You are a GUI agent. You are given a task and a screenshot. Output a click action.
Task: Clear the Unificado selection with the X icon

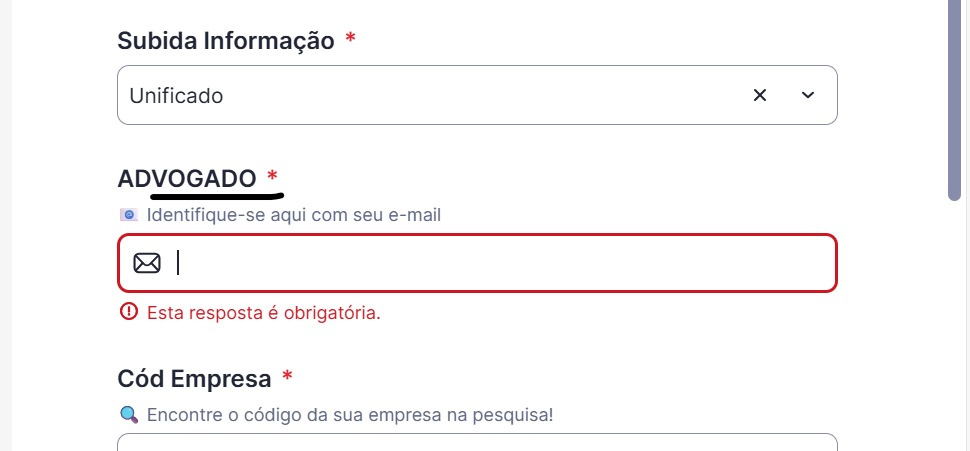click(x=760, y=95)
